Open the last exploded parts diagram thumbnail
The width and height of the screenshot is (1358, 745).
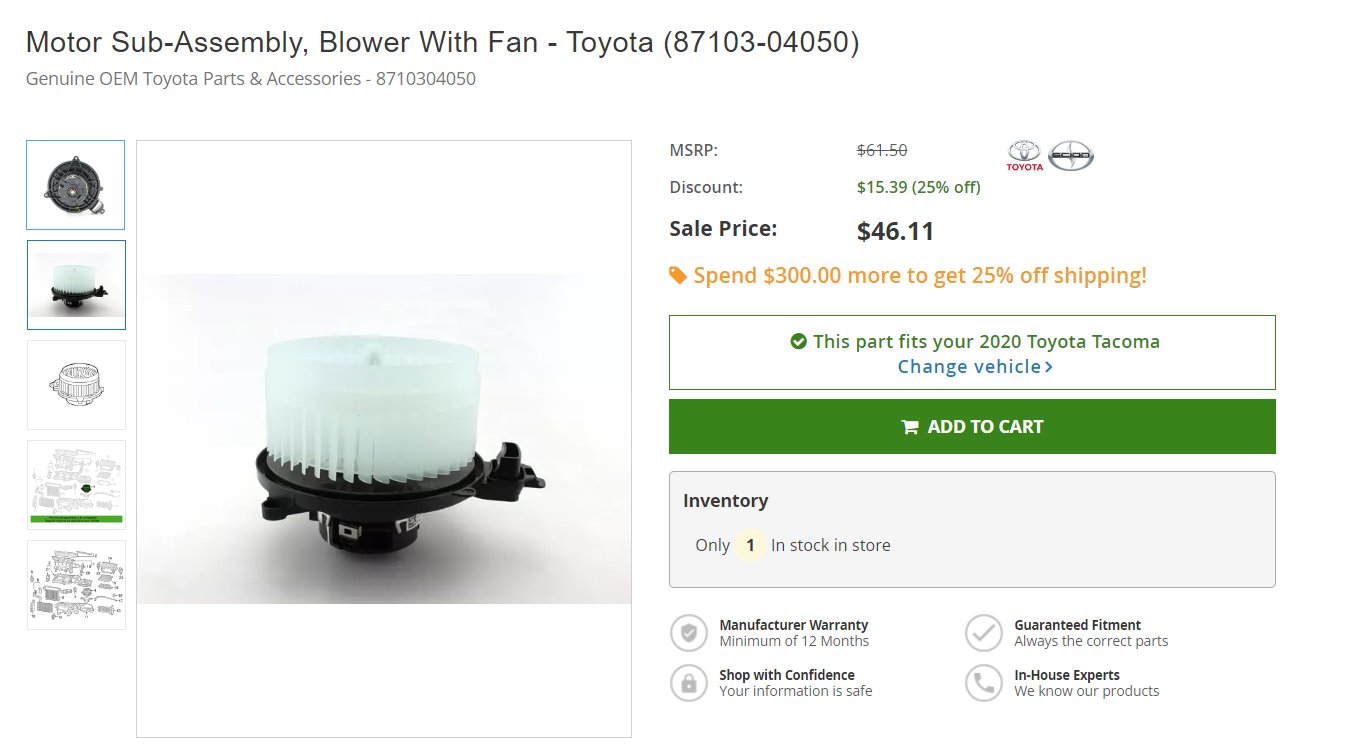click(76, 585)
